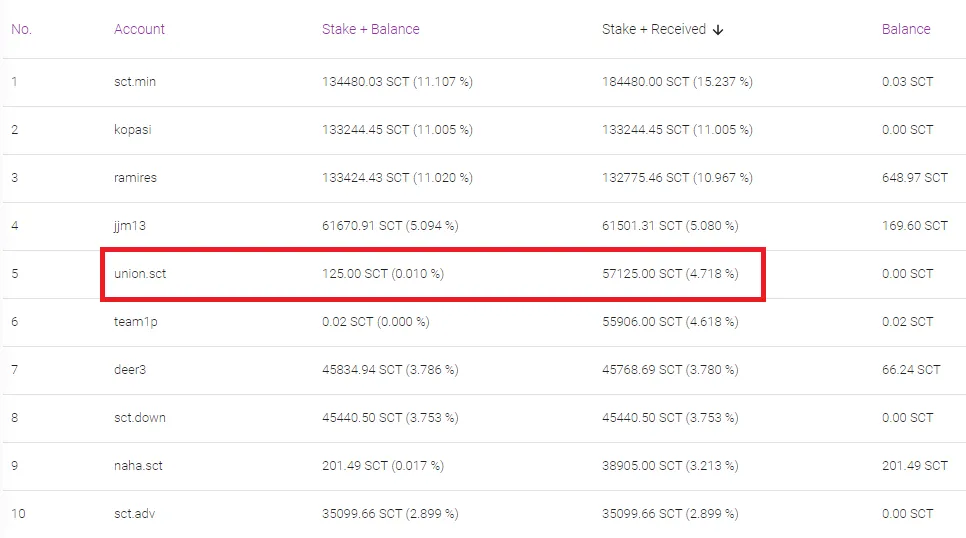Open the sct.adv account
Viewport: 966px width, 538px height.
134,513
